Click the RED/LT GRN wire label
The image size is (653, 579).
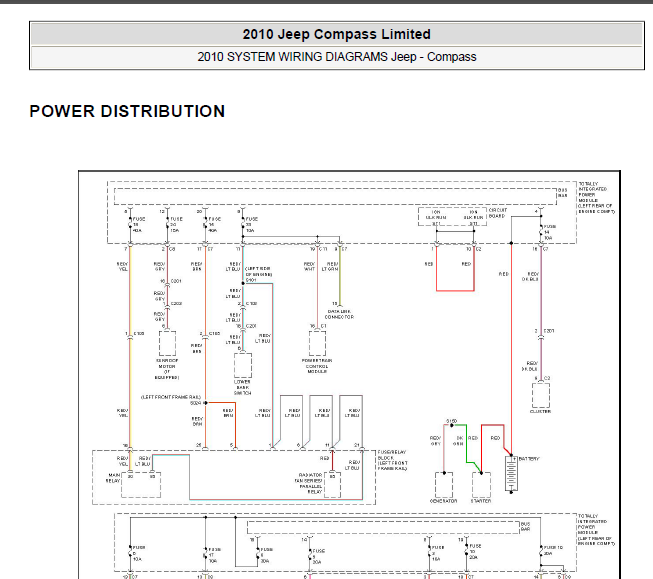tap(330, 267)
